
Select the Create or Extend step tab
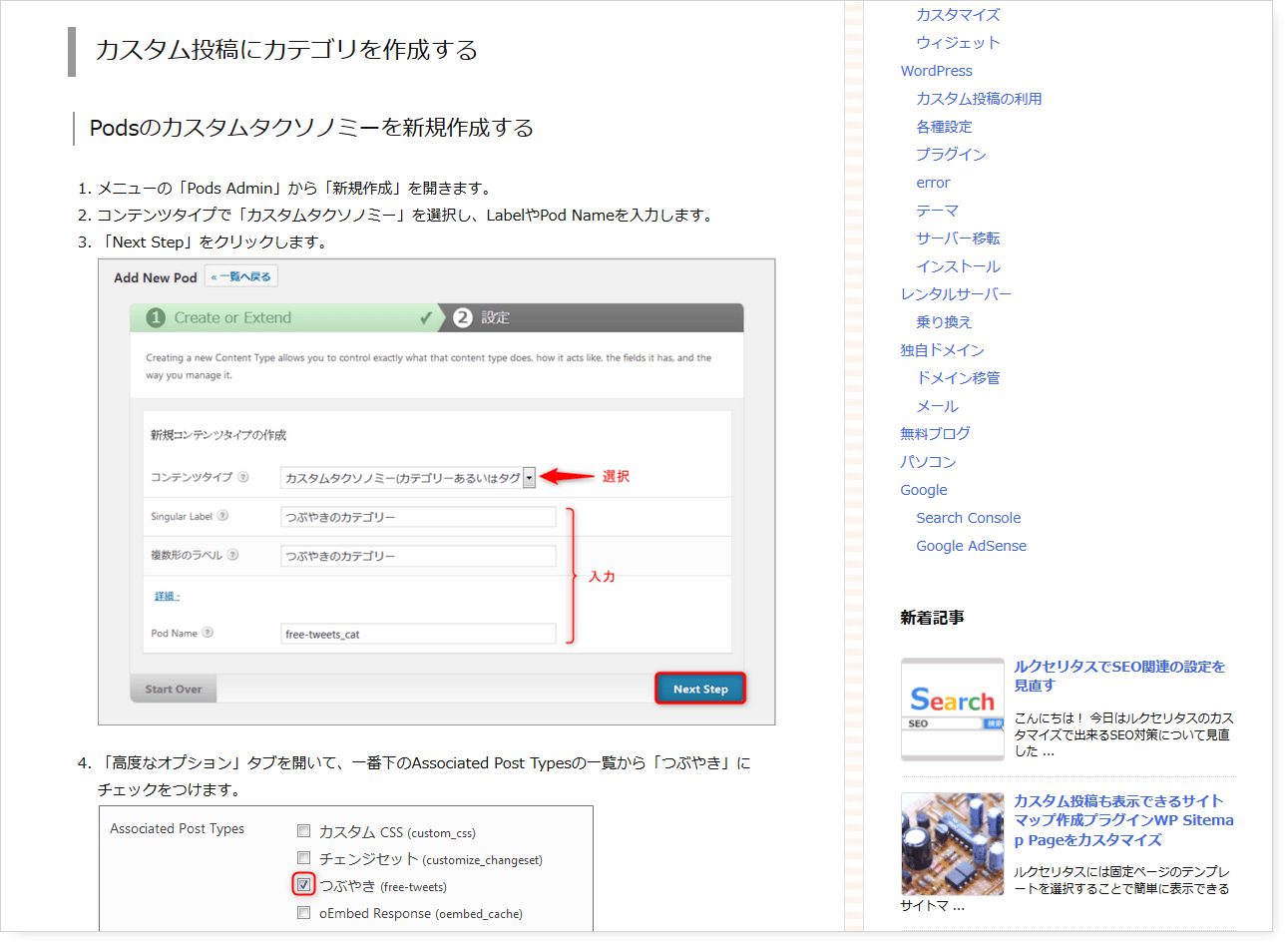click(x=284, y=317)
